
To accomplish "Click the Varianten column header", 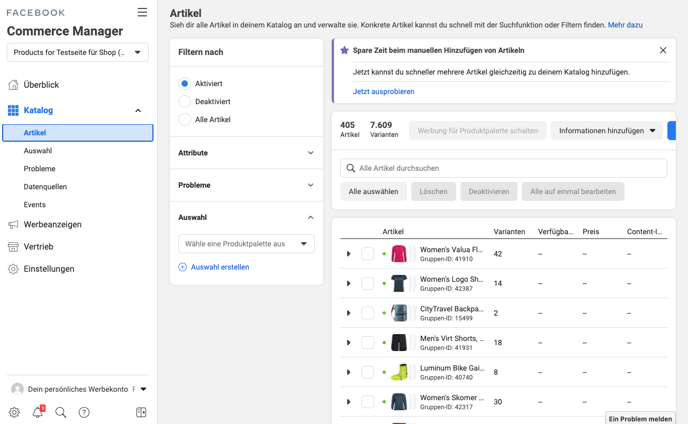I will (509, 231).
